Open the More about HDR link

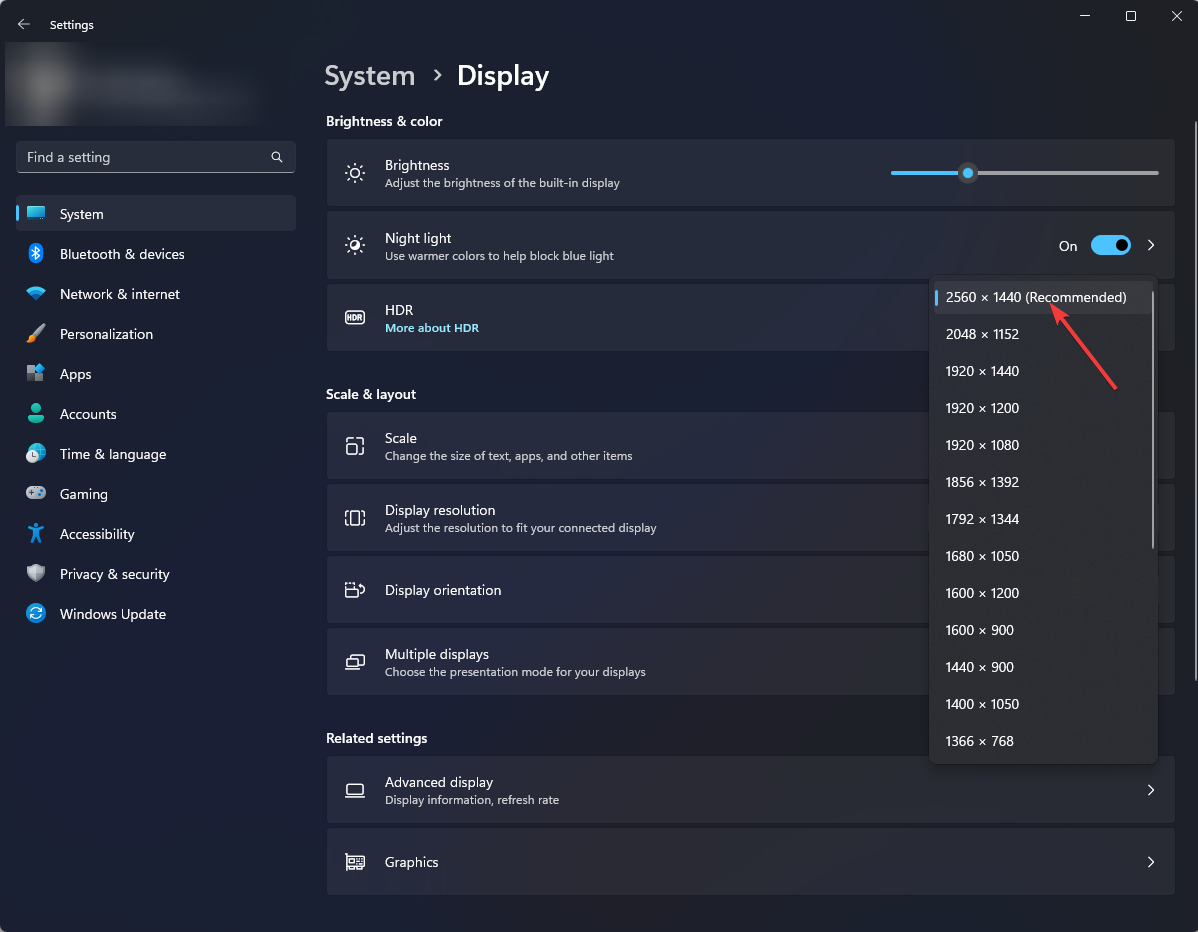[x=432, y=328]
